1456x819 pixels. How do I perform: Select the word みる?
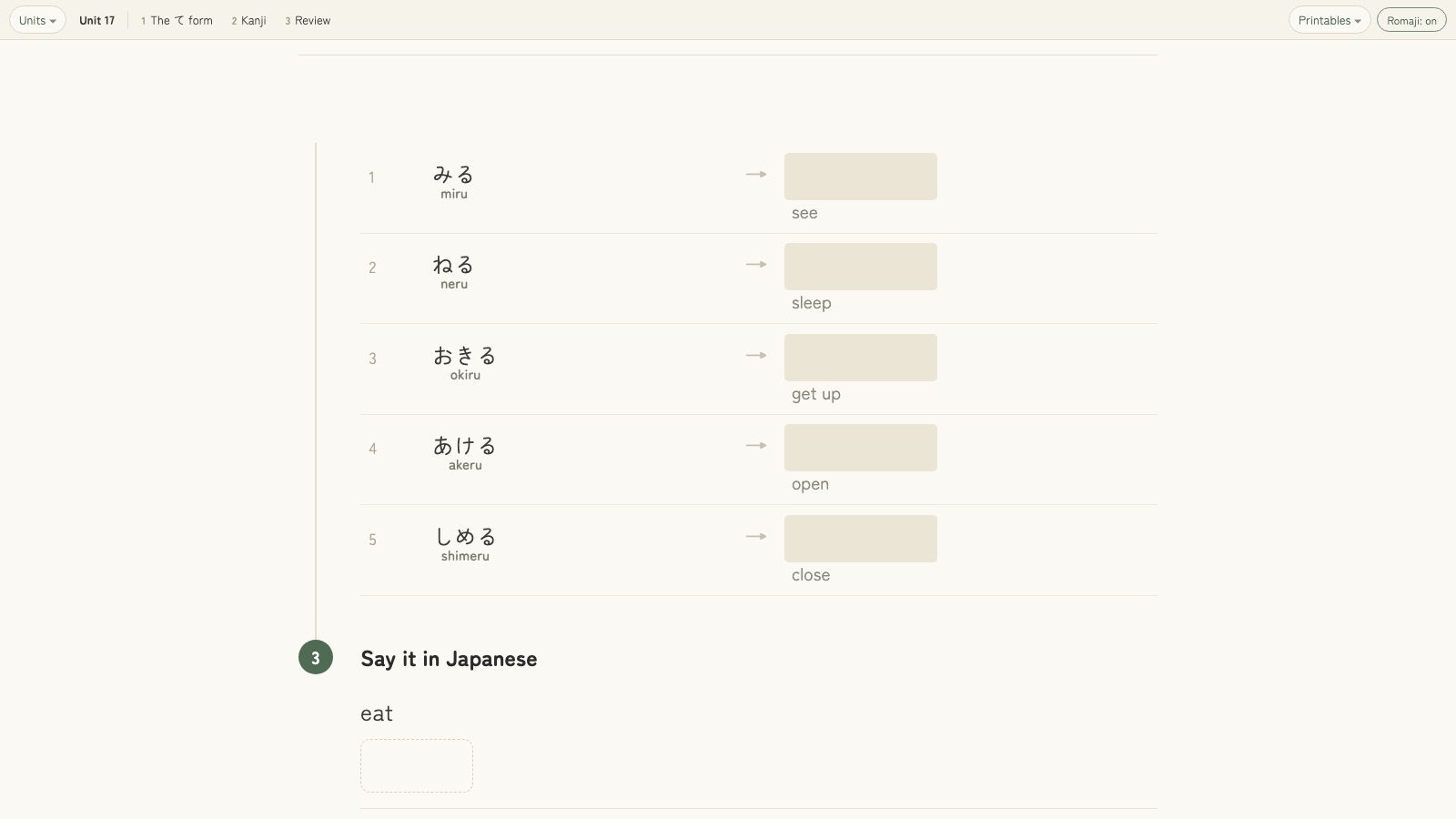click(454, 174)
